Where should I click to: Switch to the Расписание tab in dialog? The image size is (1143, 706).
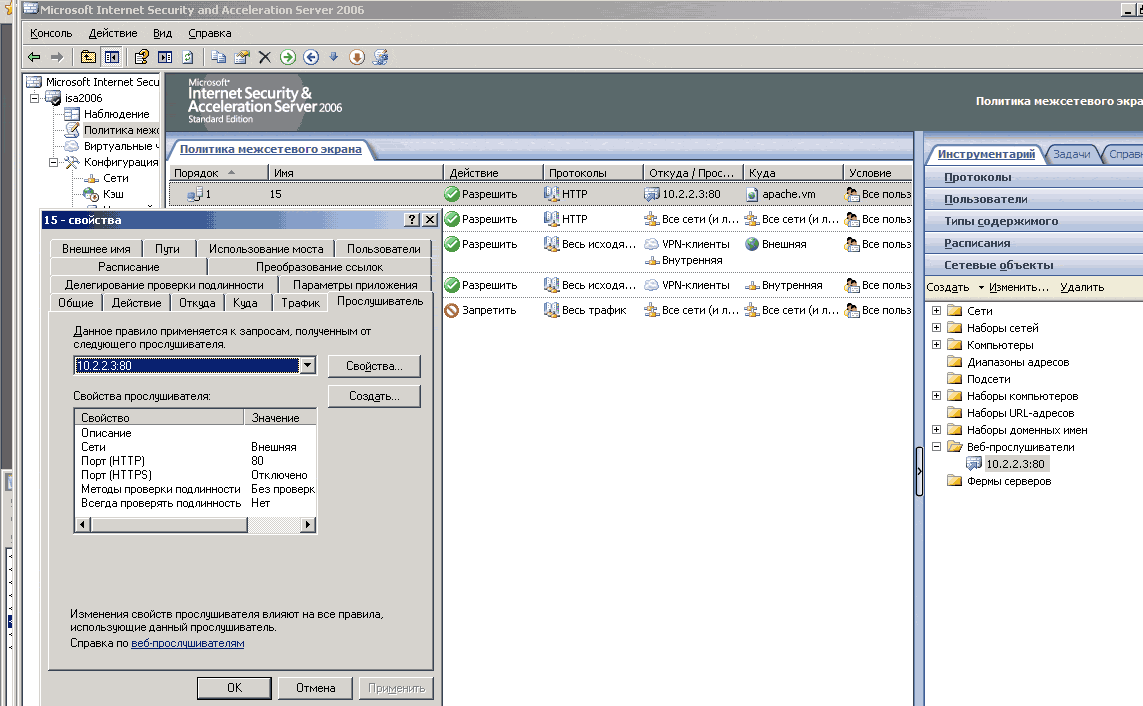pyautogui.click(x=128, y=267)
